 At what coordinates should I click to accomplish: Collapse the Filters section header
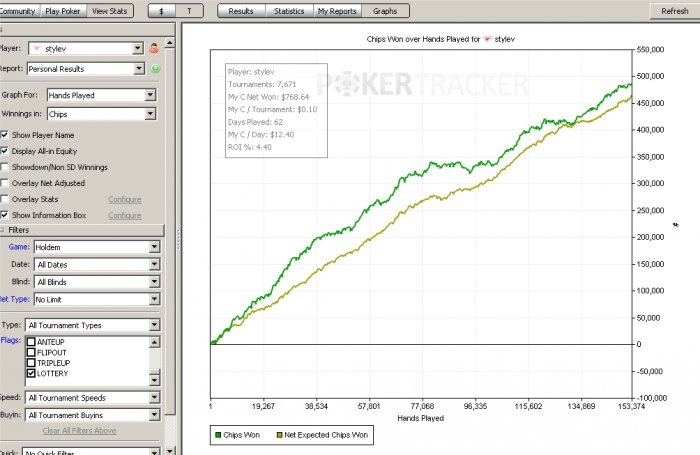82,230
